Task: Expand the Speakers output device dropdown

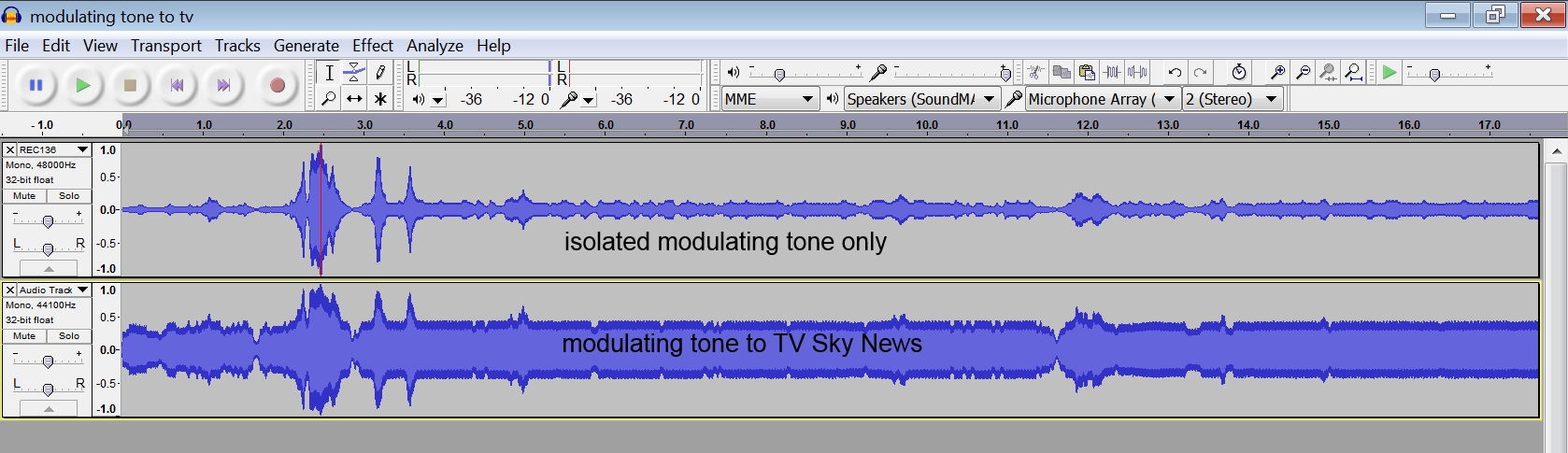Action: click(921, 99)
